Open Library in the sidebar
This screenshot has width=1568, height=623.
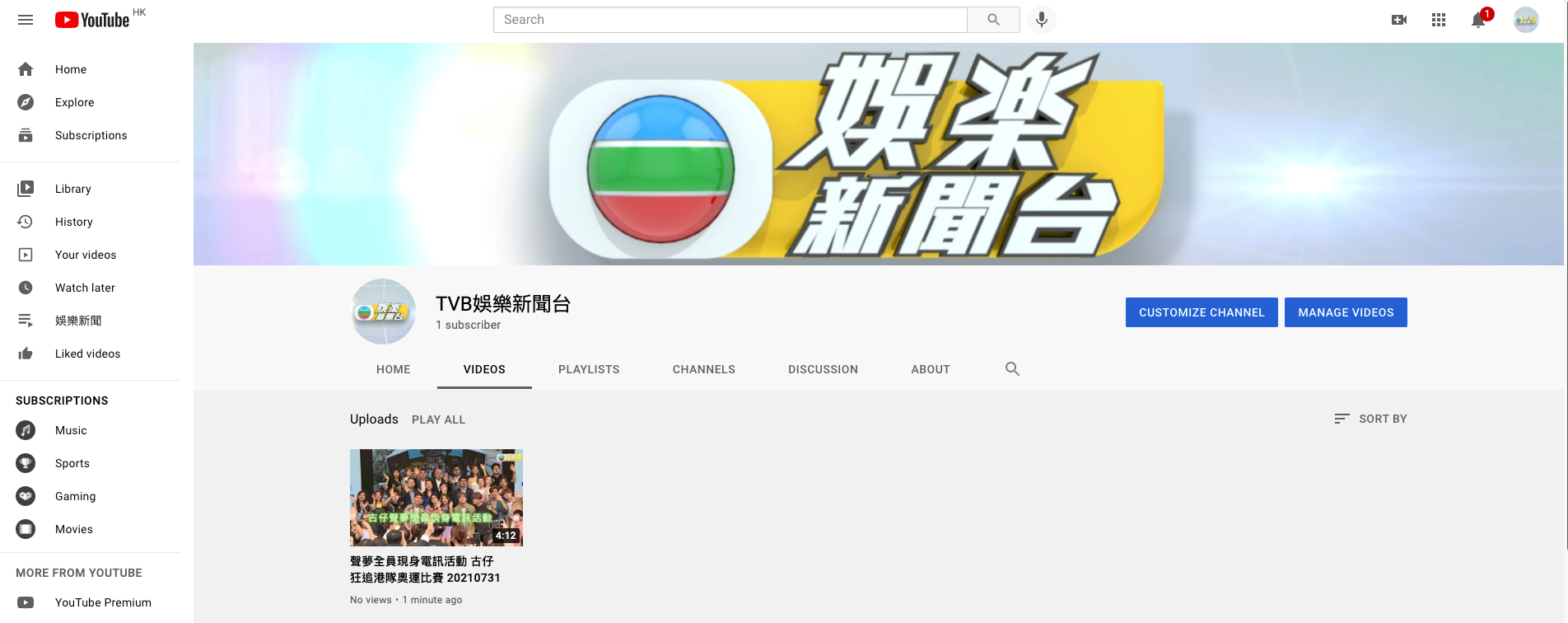coord(73,189)
